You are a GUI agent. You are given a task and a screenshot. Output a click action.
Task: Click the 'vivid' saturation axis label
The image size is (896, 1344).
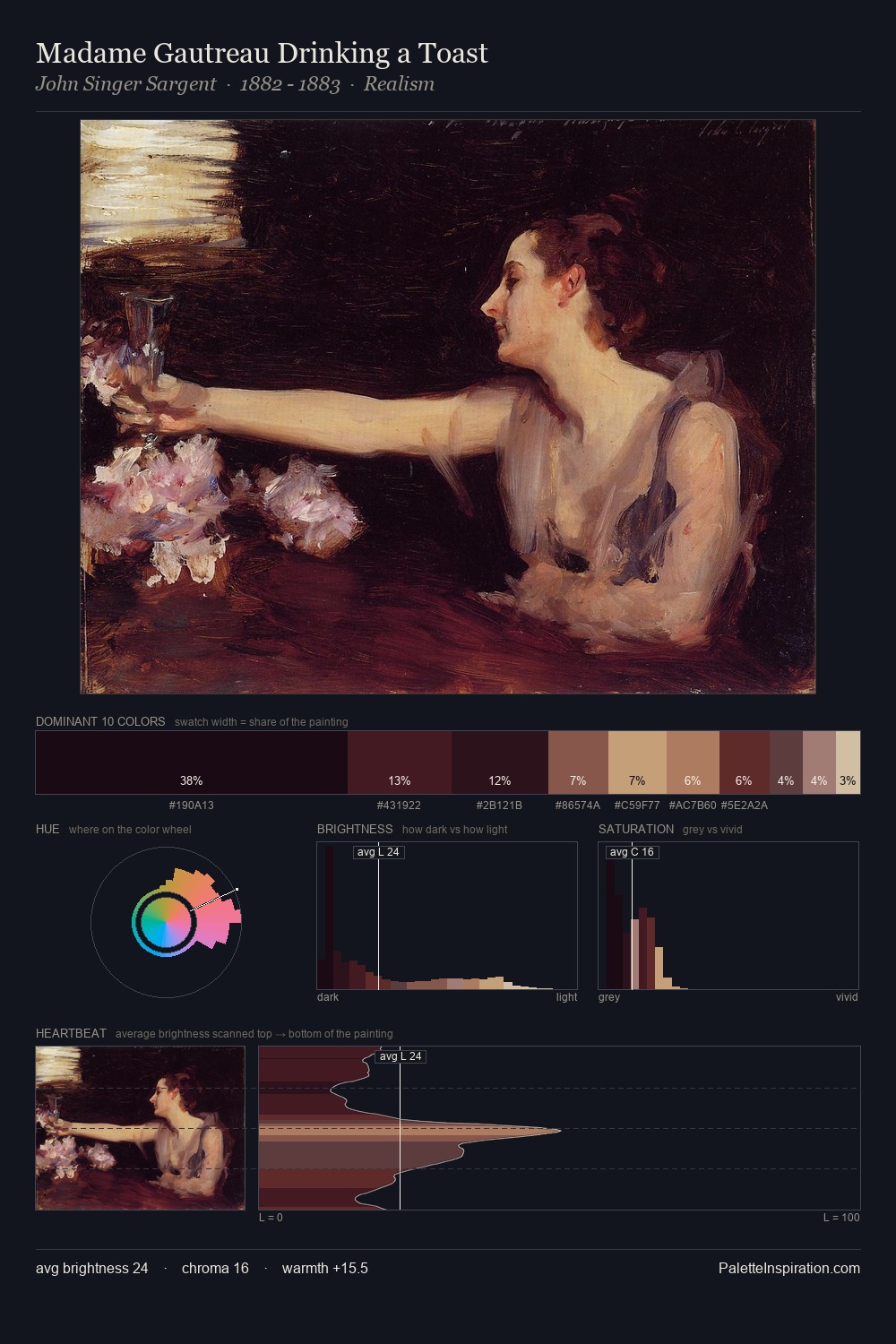tap(847, 997)
